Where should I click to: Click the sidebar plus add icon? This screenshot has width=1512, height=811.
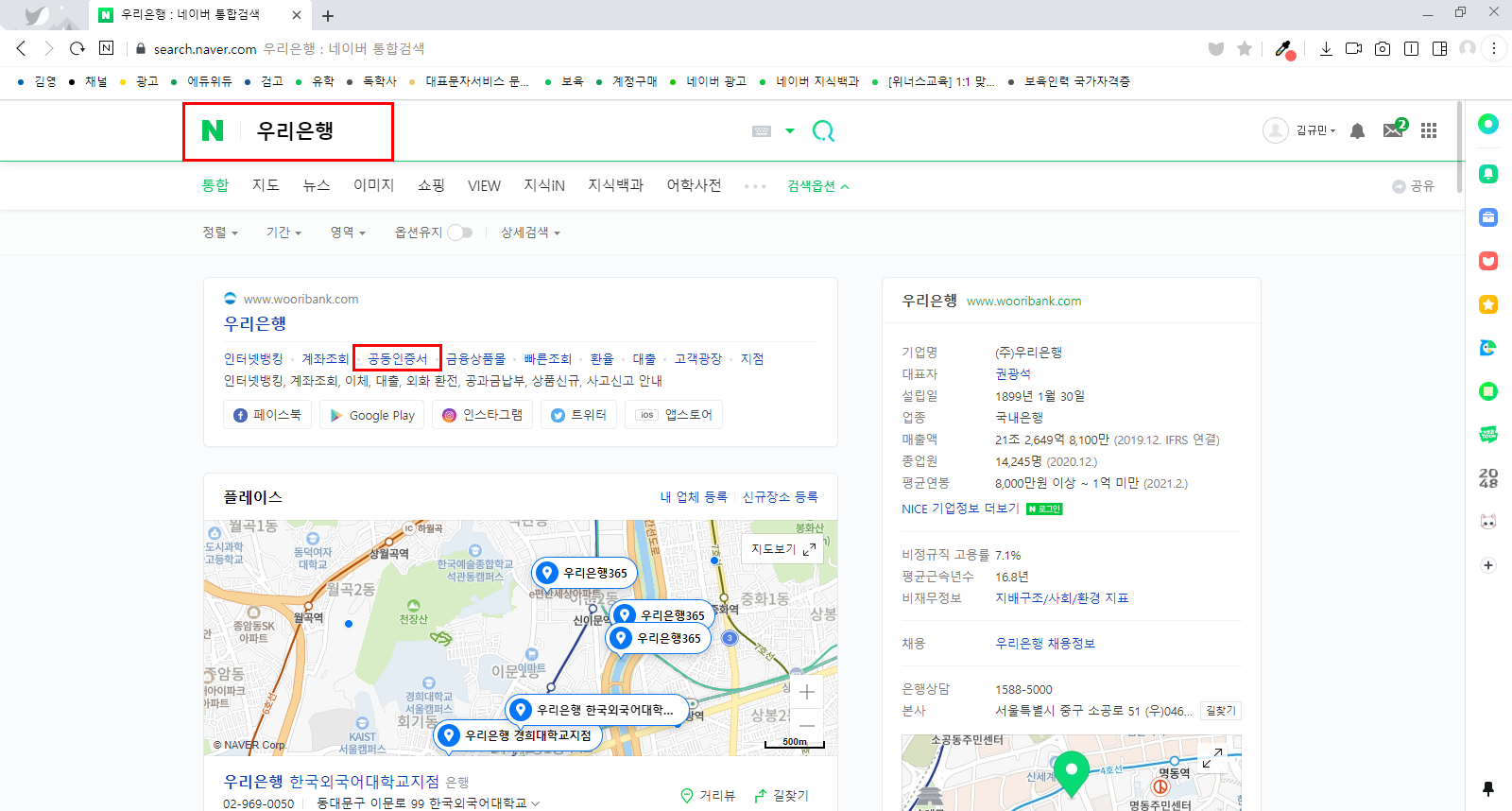(1488, 565)
